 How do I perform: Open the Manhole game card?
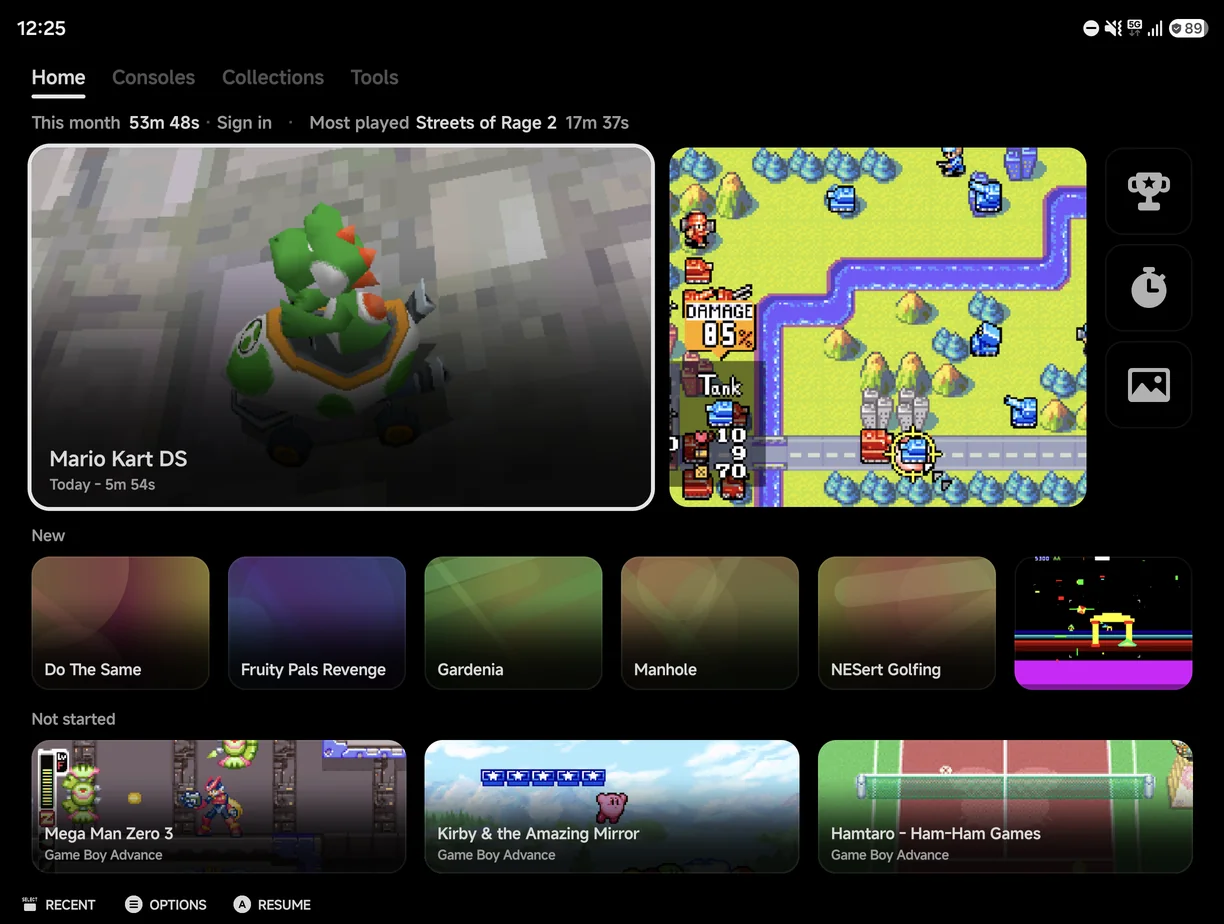tap(710, 623)
